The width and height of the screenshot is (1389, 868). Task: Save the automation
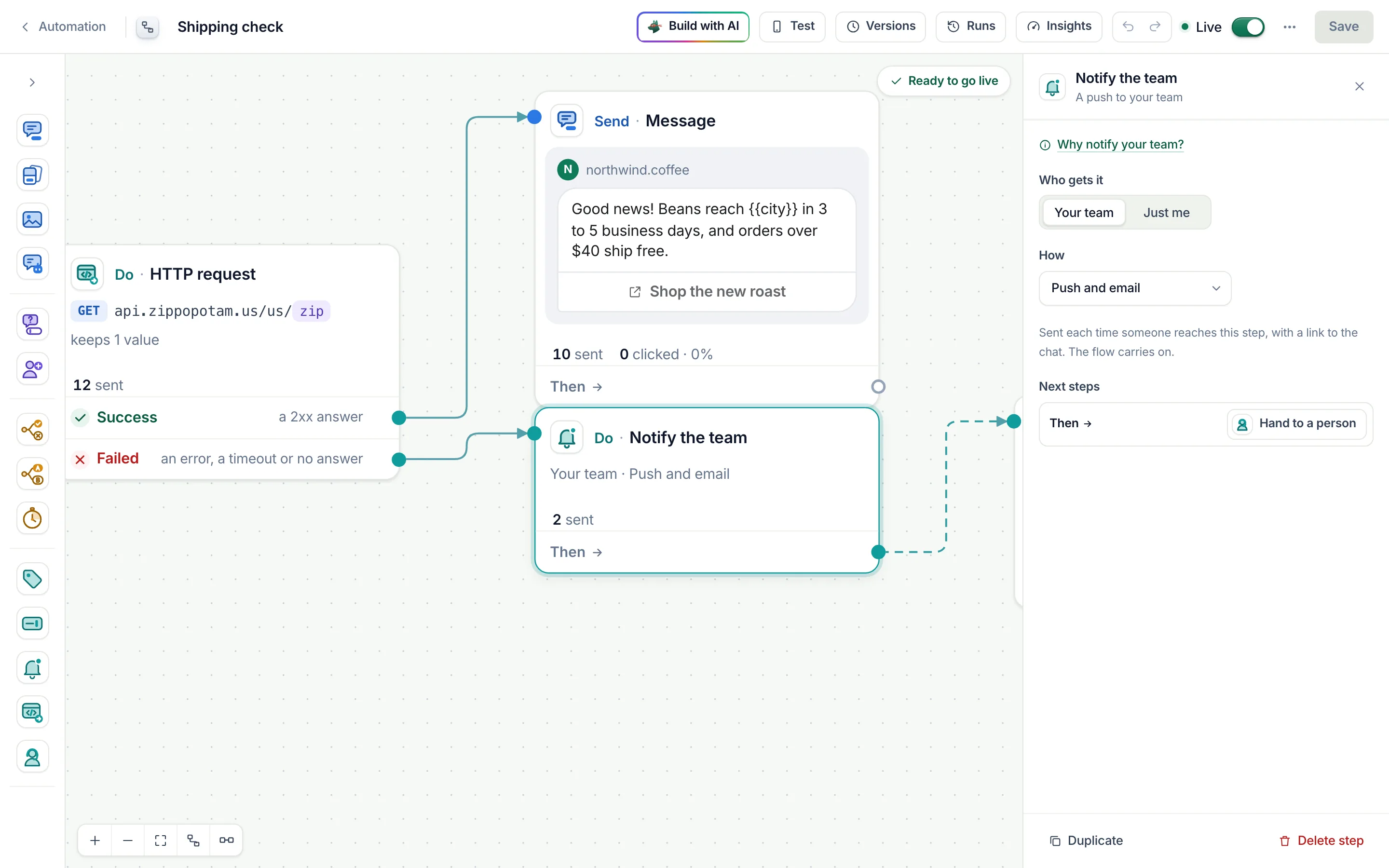(x=1343, y=27)
